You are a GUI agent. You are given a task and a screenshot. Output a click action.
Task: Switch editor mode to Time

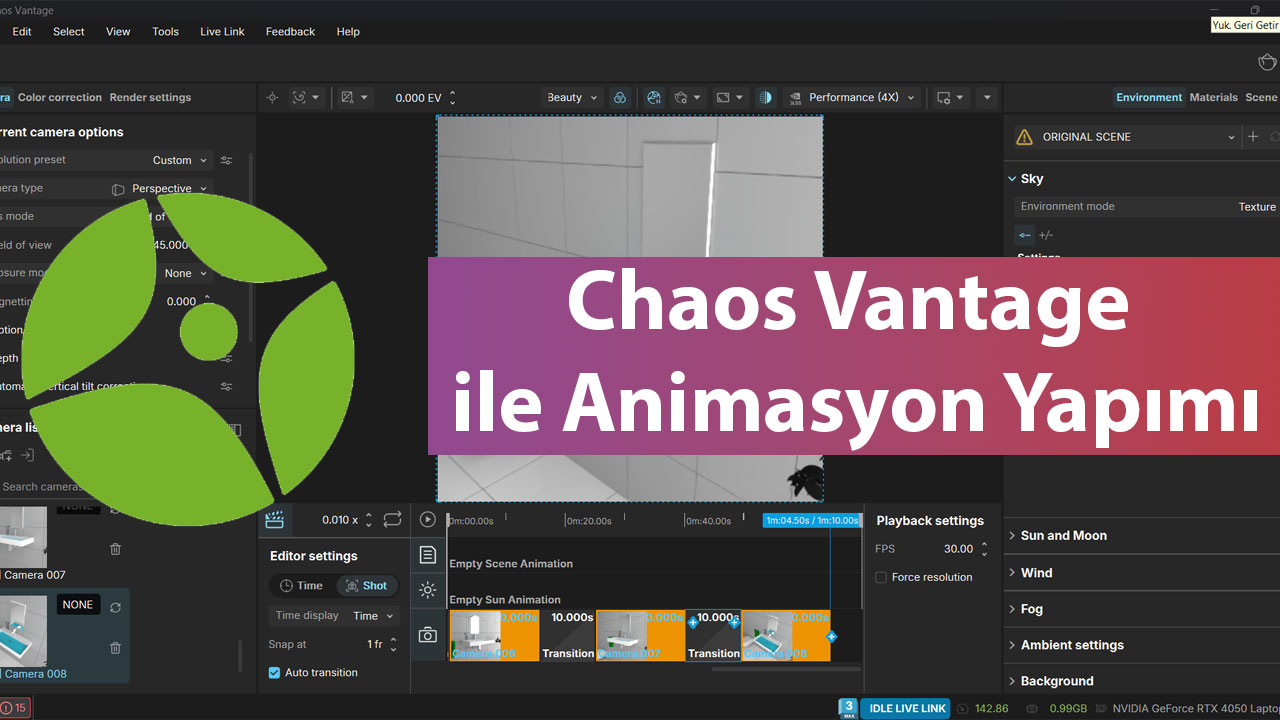(301, 586)
